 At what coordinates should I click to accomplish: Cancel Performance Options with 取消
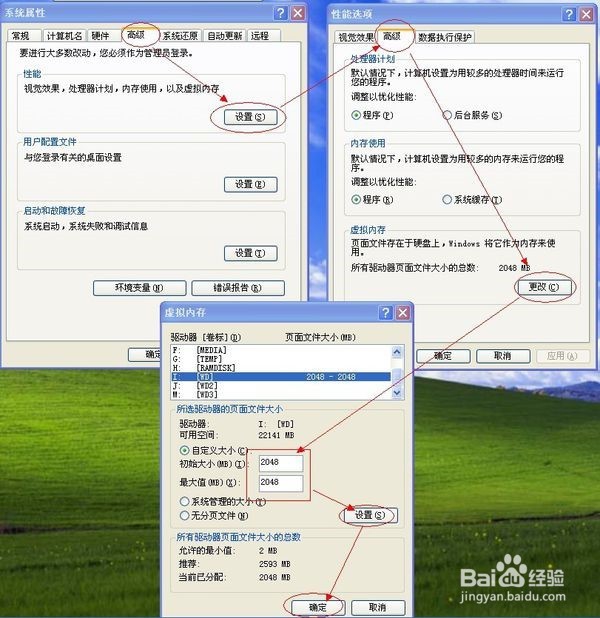503,356
